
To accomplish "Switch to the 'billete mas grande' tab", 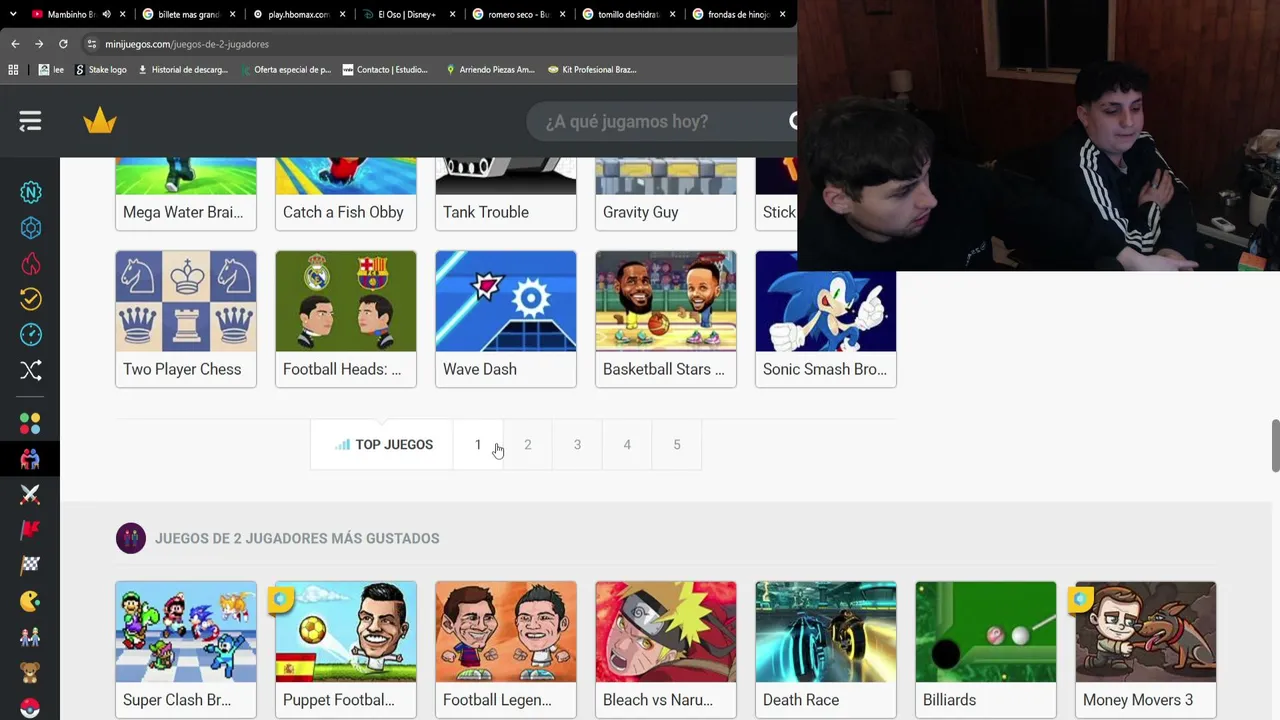I will tap(188, 14).
